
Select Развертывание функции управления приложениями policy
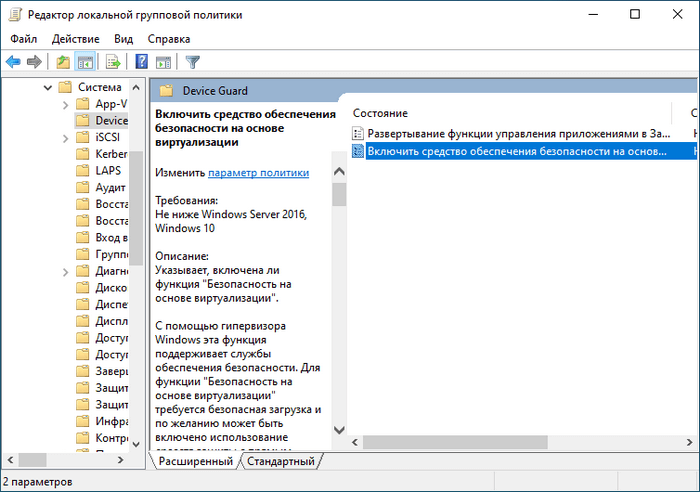click(518, 133)
